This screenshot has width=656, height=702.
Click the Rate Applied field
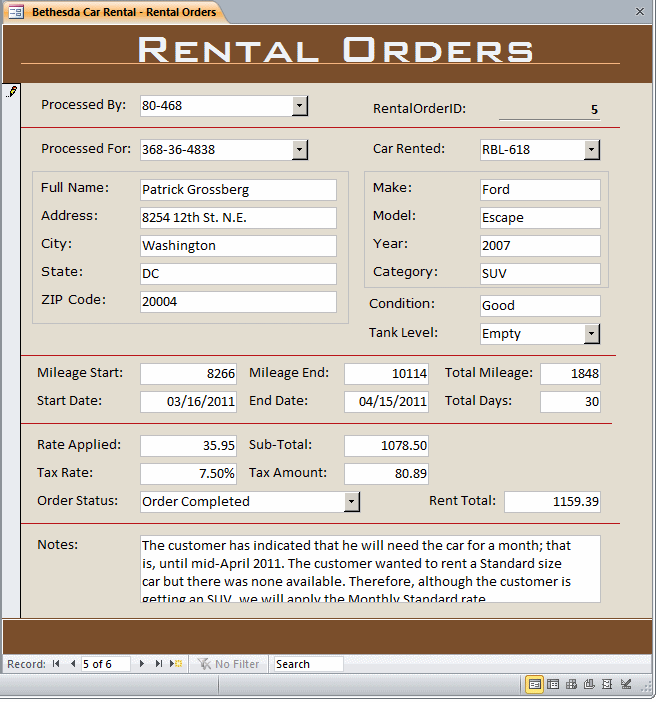(x=189, y=446)
